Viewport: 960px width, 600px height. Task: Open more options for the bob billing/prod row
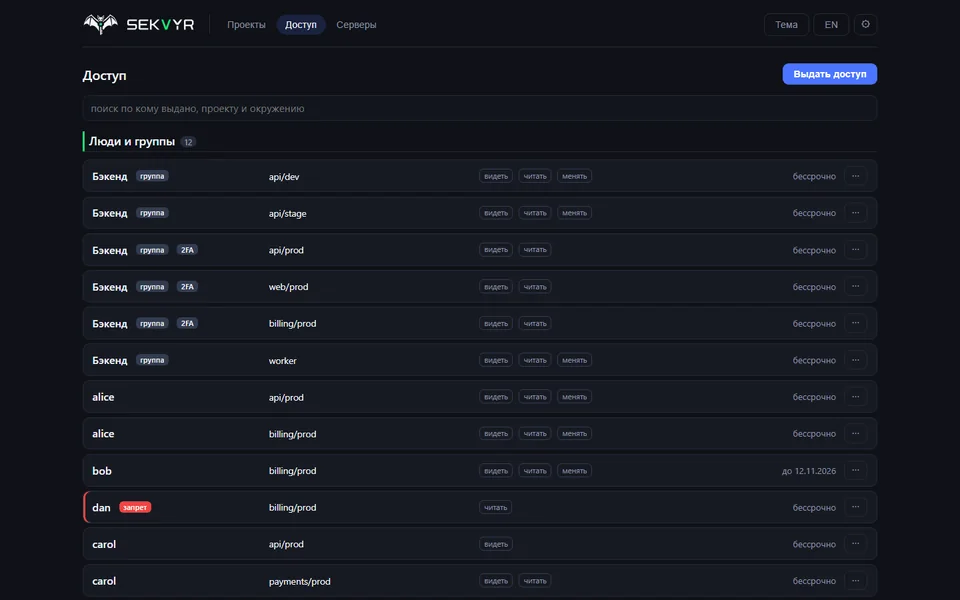point(855,470)
